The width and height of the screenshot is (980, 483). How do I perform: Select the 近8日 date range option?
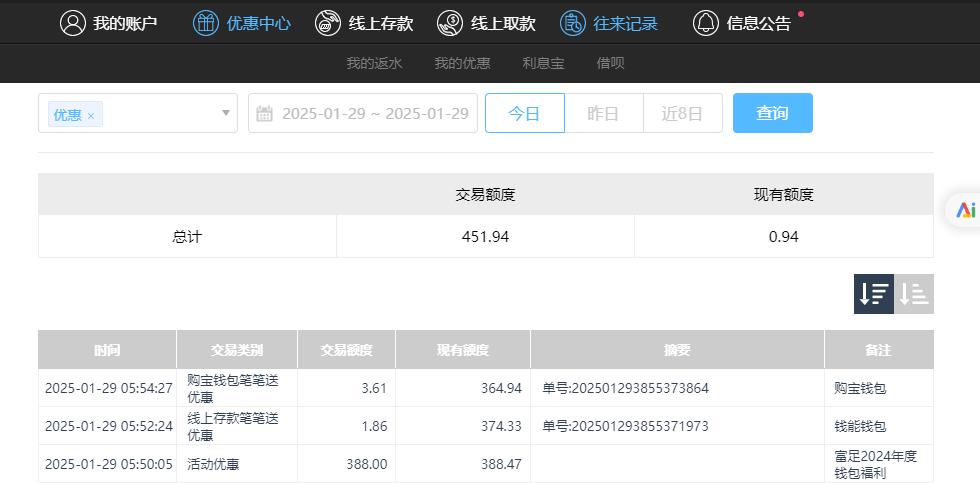(x=682, y=113)
